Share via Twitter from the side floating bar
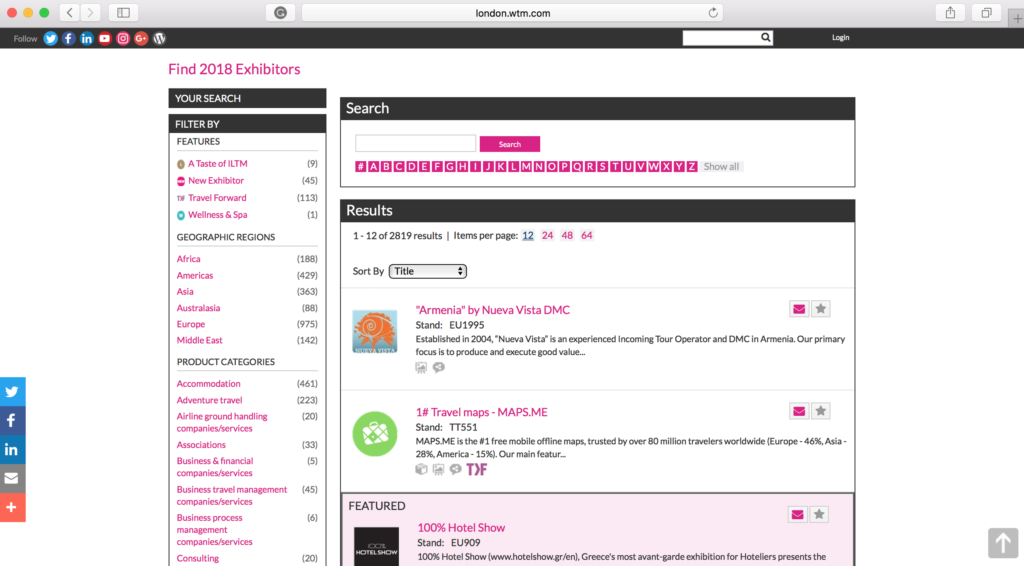Image resolution: width=1024 pixels, height=566 pixels. (12, 392)
